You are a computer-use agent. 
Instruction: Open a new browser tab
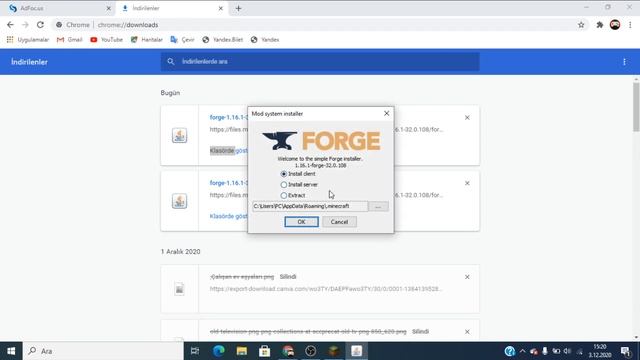tap(238, 8)
